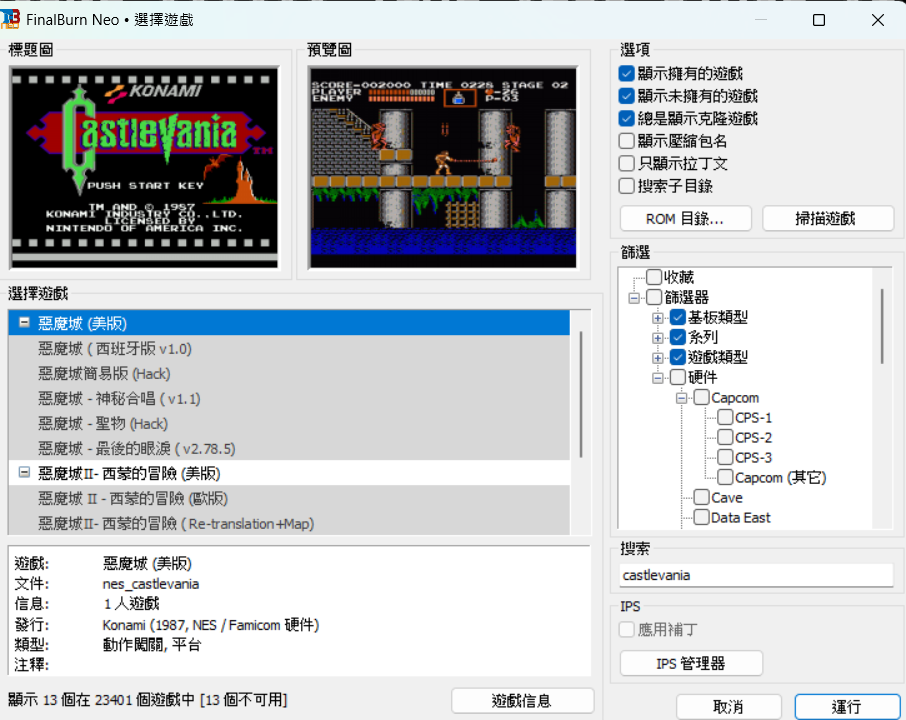Image resolution: width=906 pixels, height=720 pixels.
Task: Enable 搜索子目錄 checkbox
Action: point(626,186)
